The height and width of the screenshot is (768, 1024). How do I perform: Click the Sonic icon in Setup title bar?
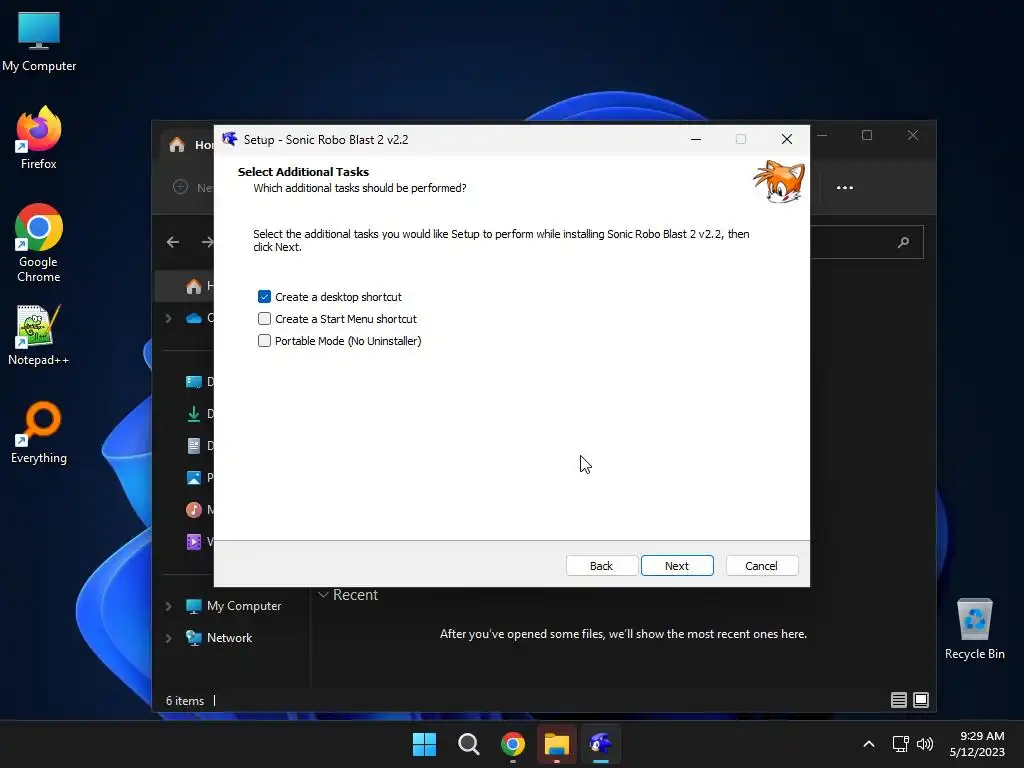[229, 139]
